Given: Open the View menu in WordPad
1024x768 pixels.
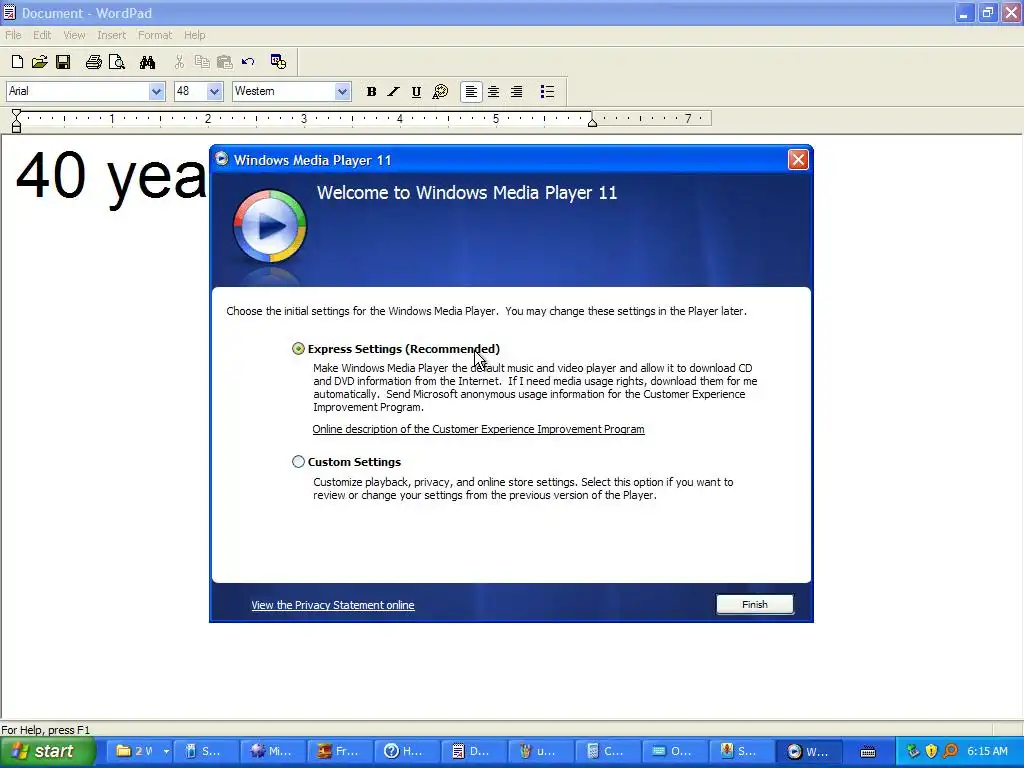Looking at the screenshot, I should 74,35.
